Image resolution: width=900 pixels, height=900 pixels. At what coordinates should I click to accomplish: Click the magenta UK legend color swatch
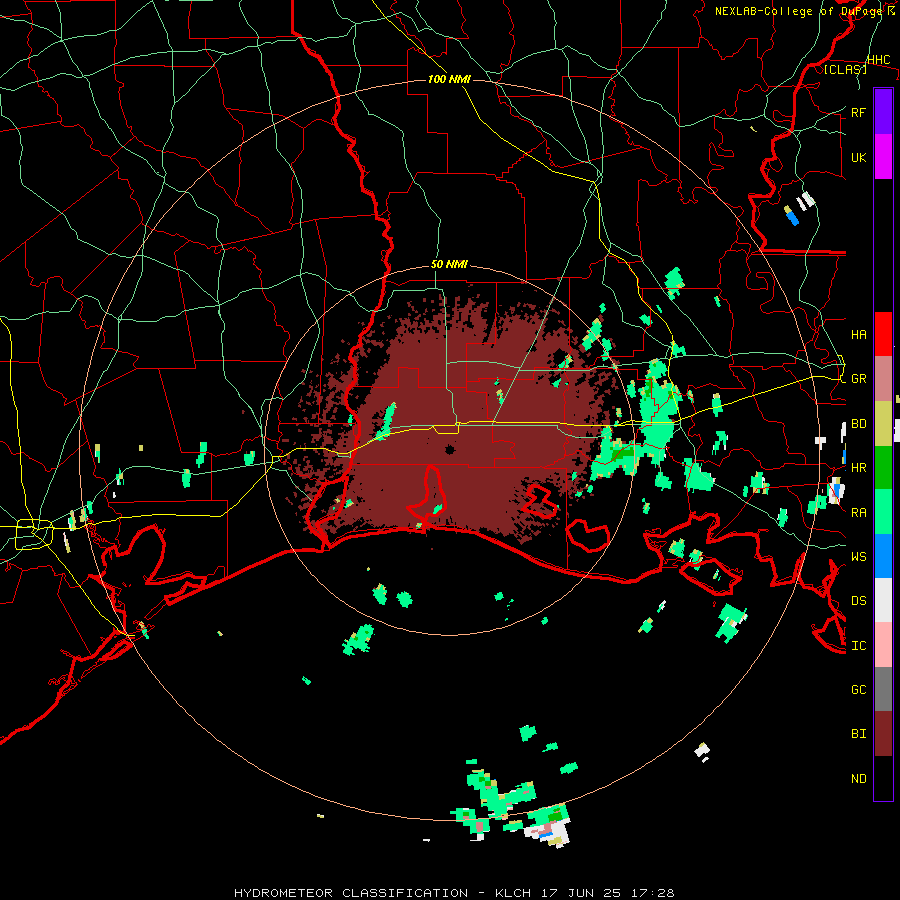click(x=883, y=157)
